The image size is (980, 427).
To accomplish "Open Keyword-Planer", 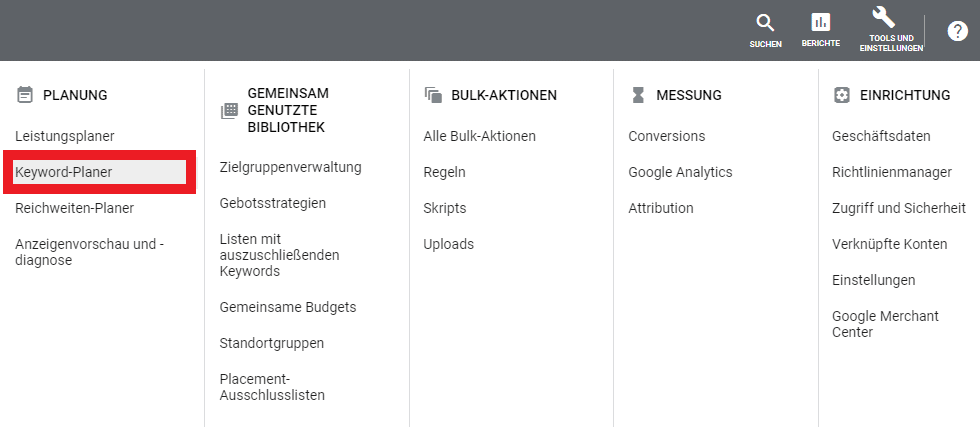I will pyautogui.click(x=64, y=172).
